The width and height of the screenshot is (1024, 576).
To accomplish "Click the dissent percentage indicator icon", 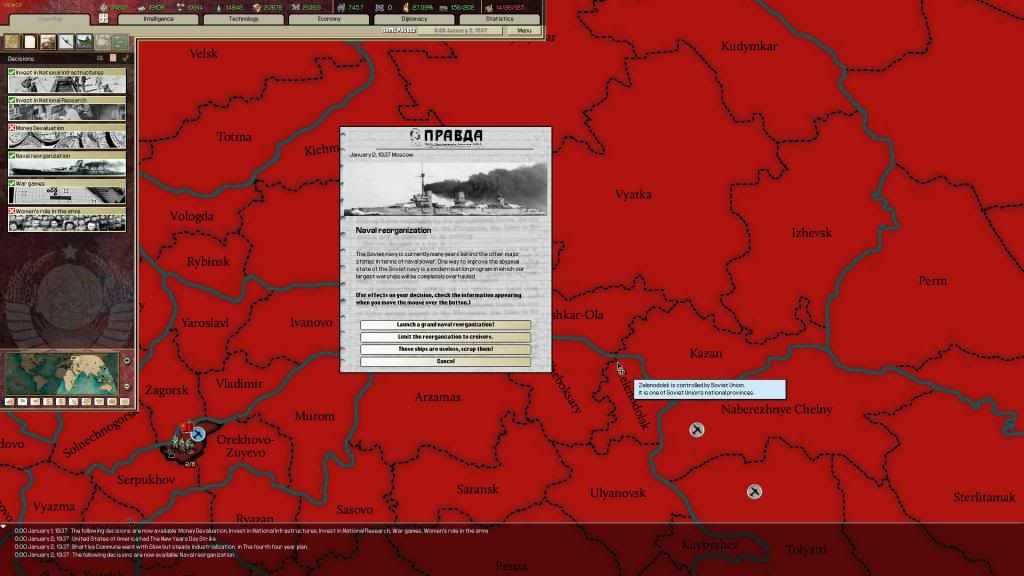I will point(406,5).
